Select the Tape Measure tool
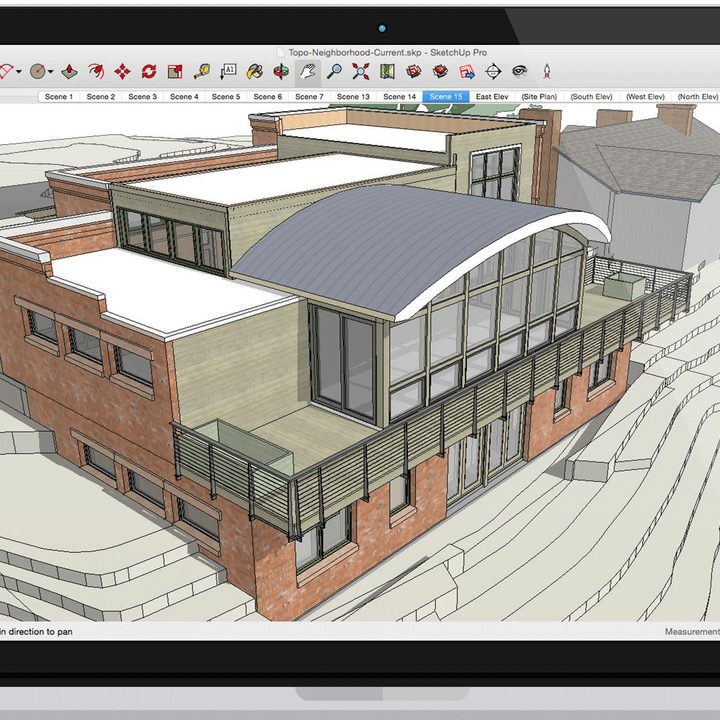The image size is (720, 720). pos(202,71)
